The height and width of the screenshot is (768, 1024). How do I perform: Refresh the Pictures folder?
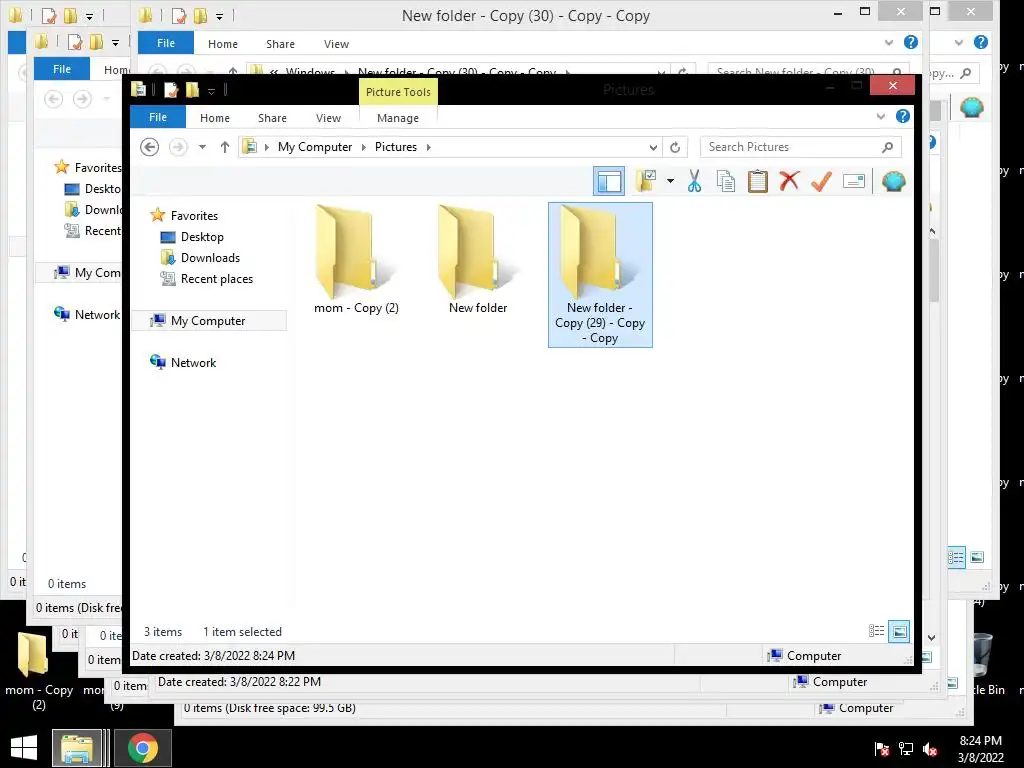tap(675, 148)
